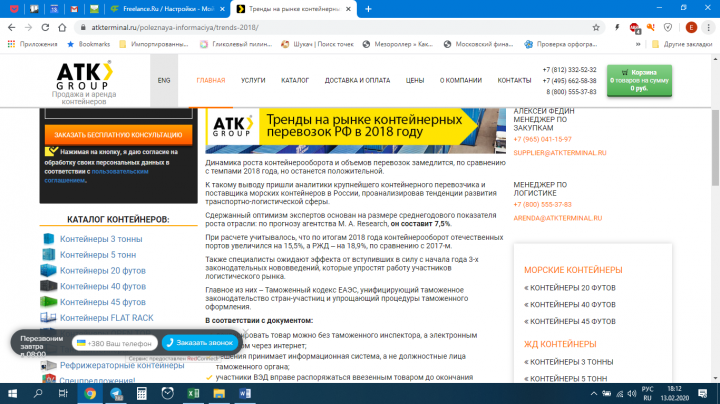The height and width of the screenshot is (404, 720).
Task: Open the Chrome profile avatar E
Action: 691,28
